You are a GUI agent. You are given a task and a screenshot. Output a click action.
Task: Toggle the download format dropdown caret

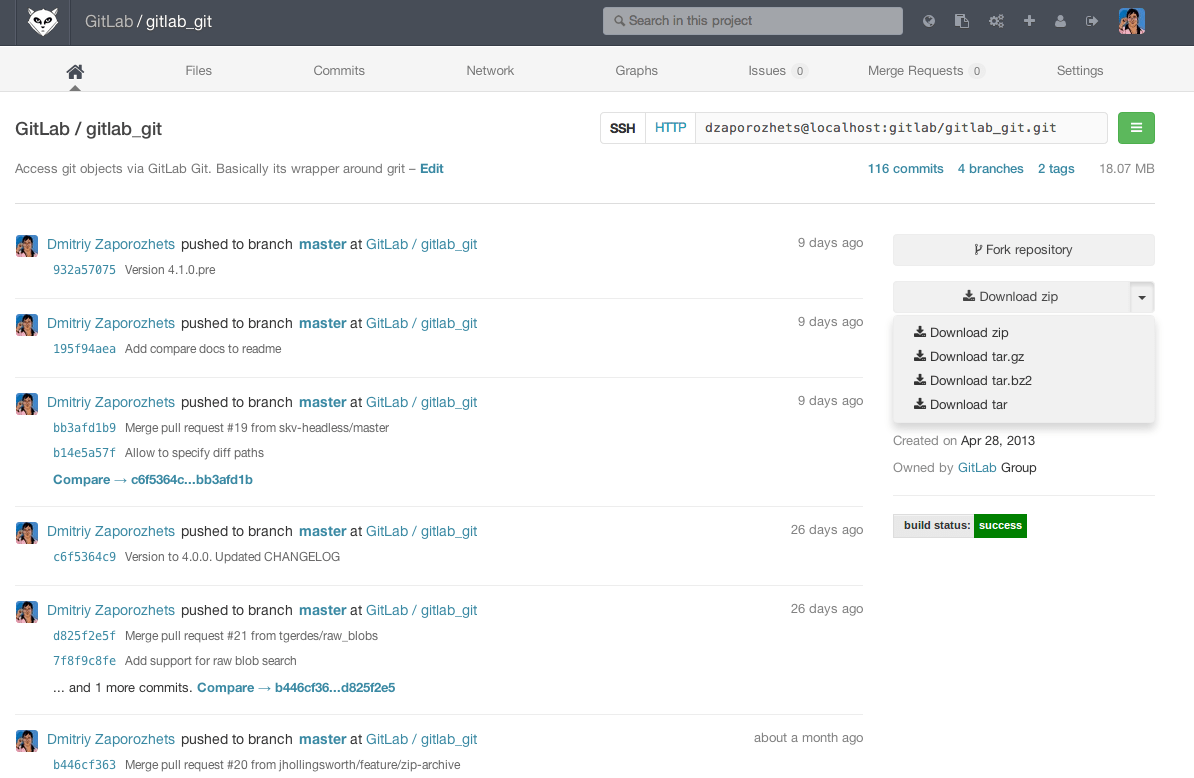(x=1142, y=297)
